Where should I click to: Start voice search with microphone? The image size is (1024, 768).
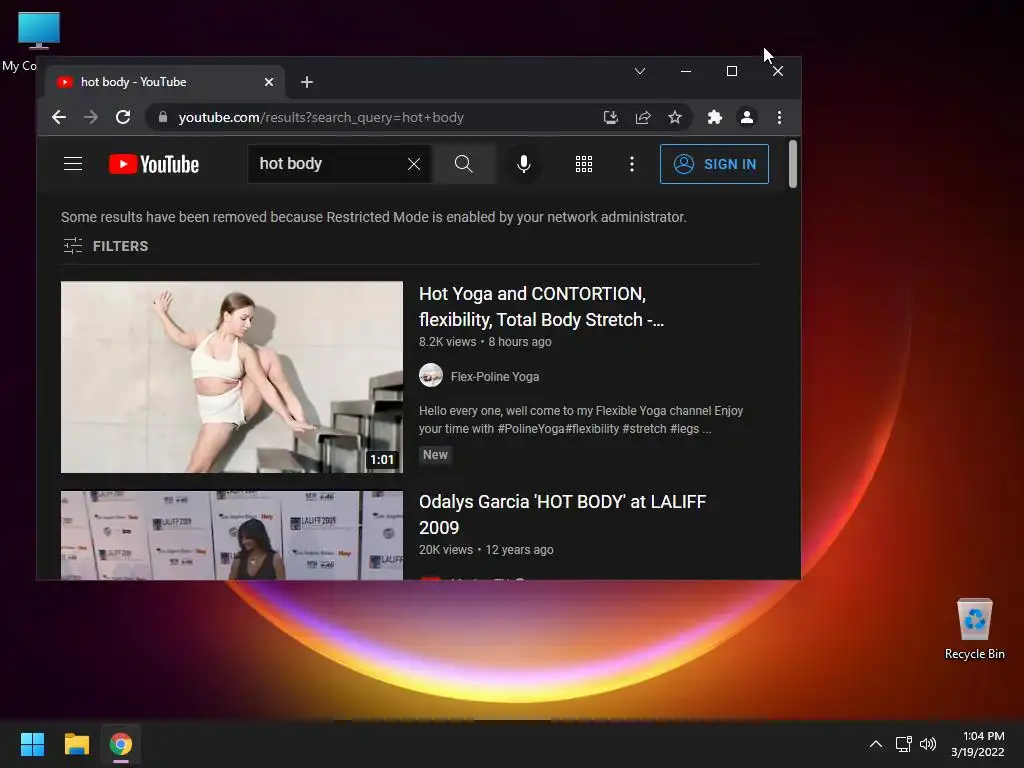click(x=524, y=164)
